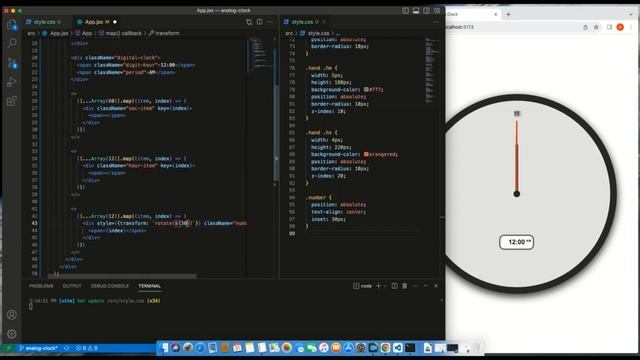Screen dimensions: 640x360
Task: Toggle the secondary sidebar layout icon
Action: click(x=427, y=11)
